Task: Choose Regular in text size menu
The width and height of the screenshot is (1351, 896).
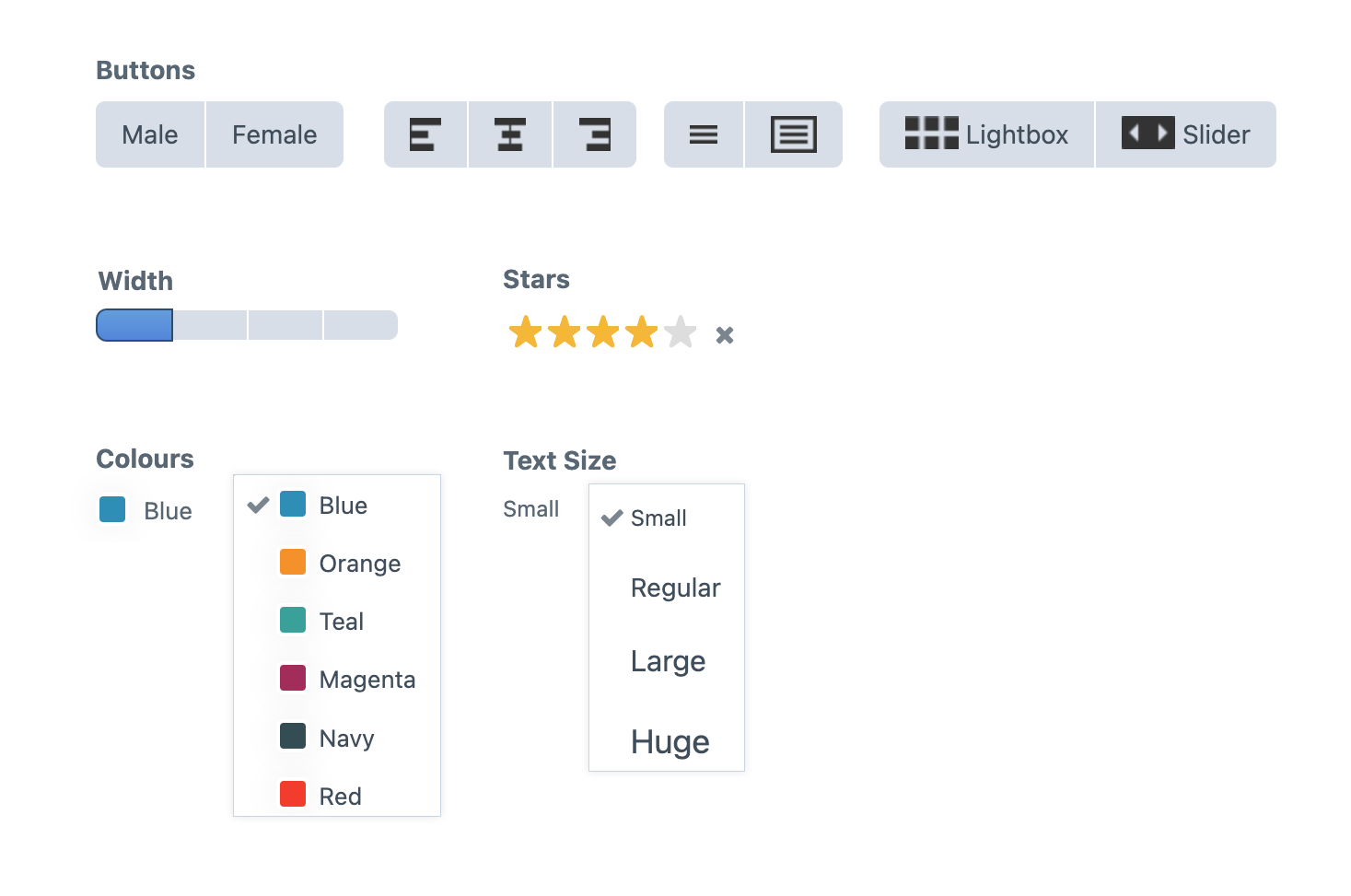Action: coord(675,588)
